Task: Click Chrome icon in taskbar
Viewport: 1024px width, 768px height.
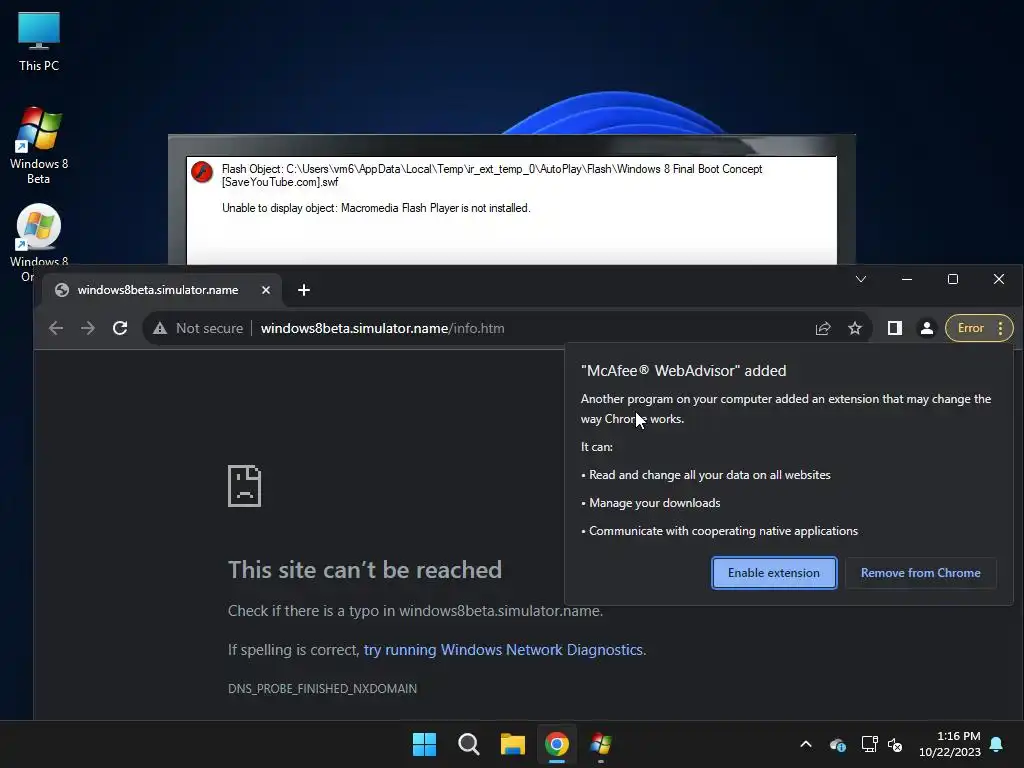Action: point(556,744)
